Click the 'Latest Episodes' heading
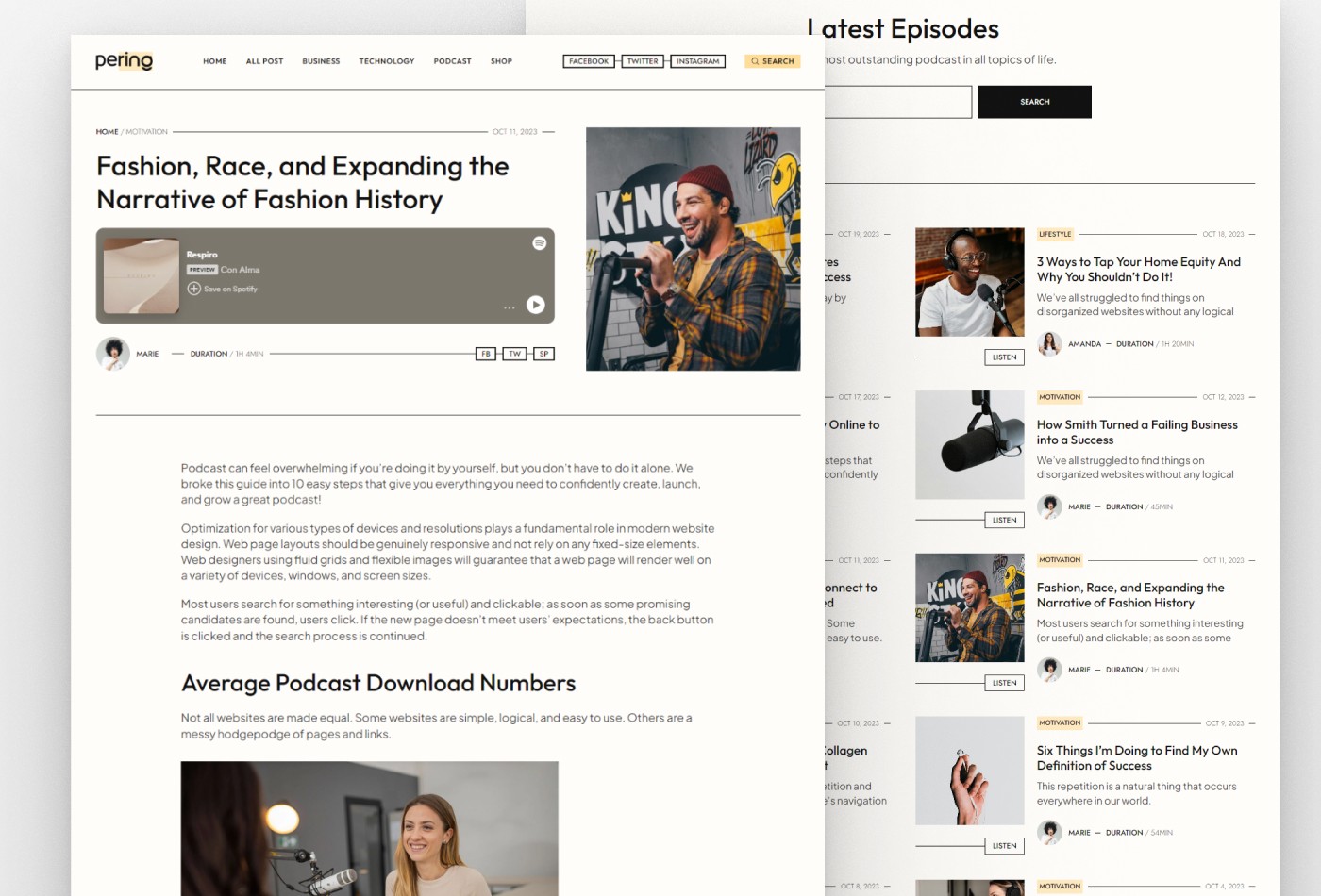Screen dimensions: 1321x896 click(903, 29)
